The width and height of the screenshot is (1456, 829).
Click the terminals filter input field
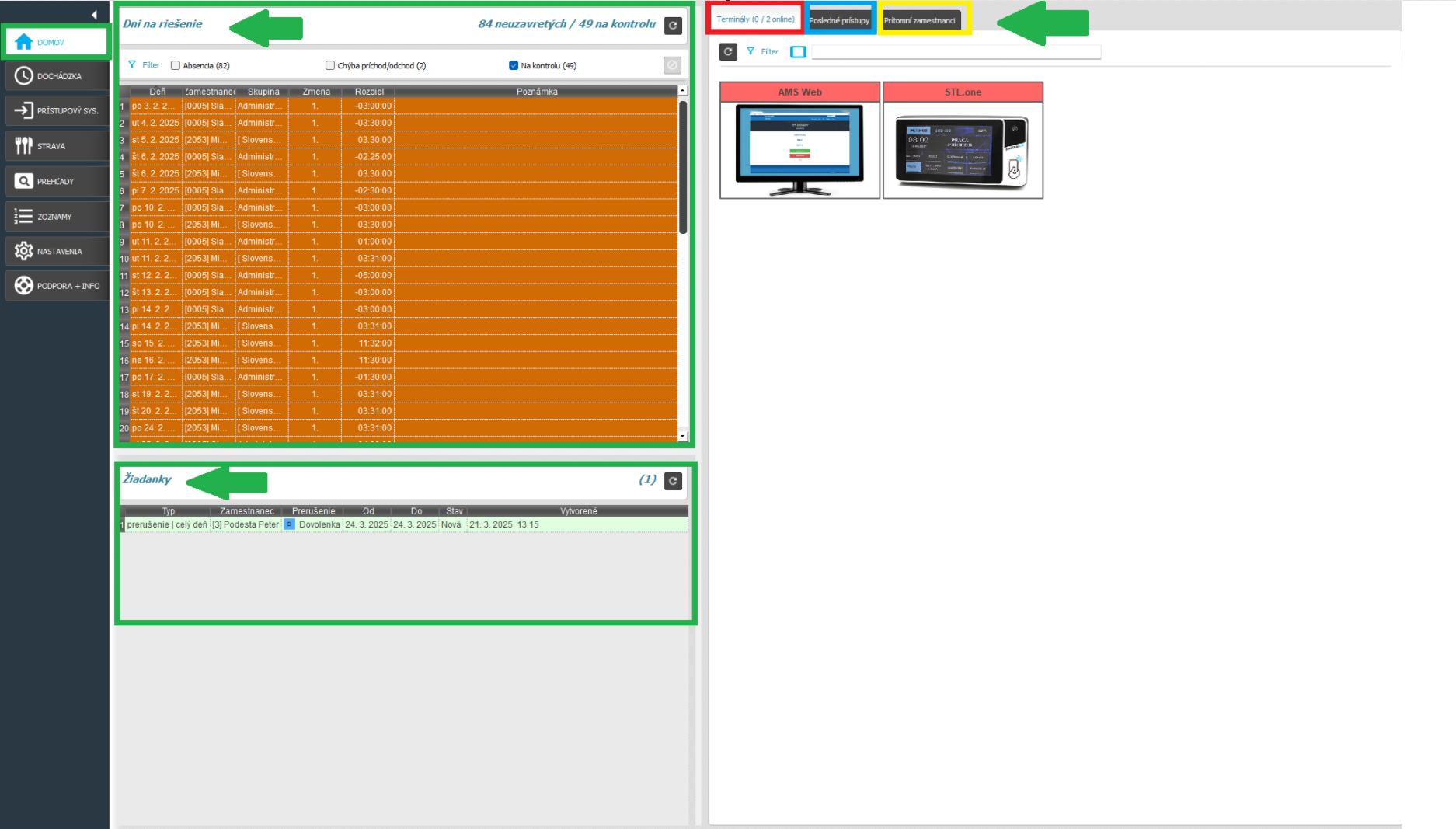[956, 52]
